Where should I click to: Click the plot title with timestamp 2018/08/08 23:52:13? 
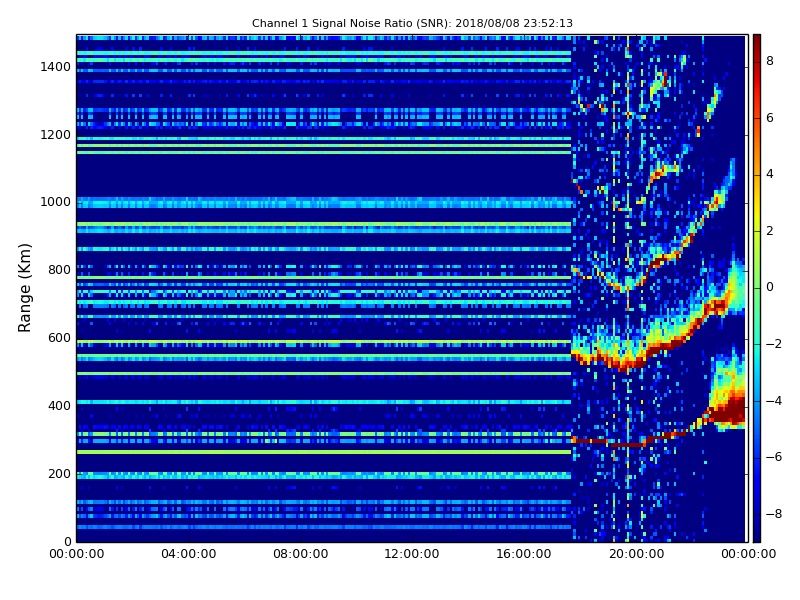(412, 23)
